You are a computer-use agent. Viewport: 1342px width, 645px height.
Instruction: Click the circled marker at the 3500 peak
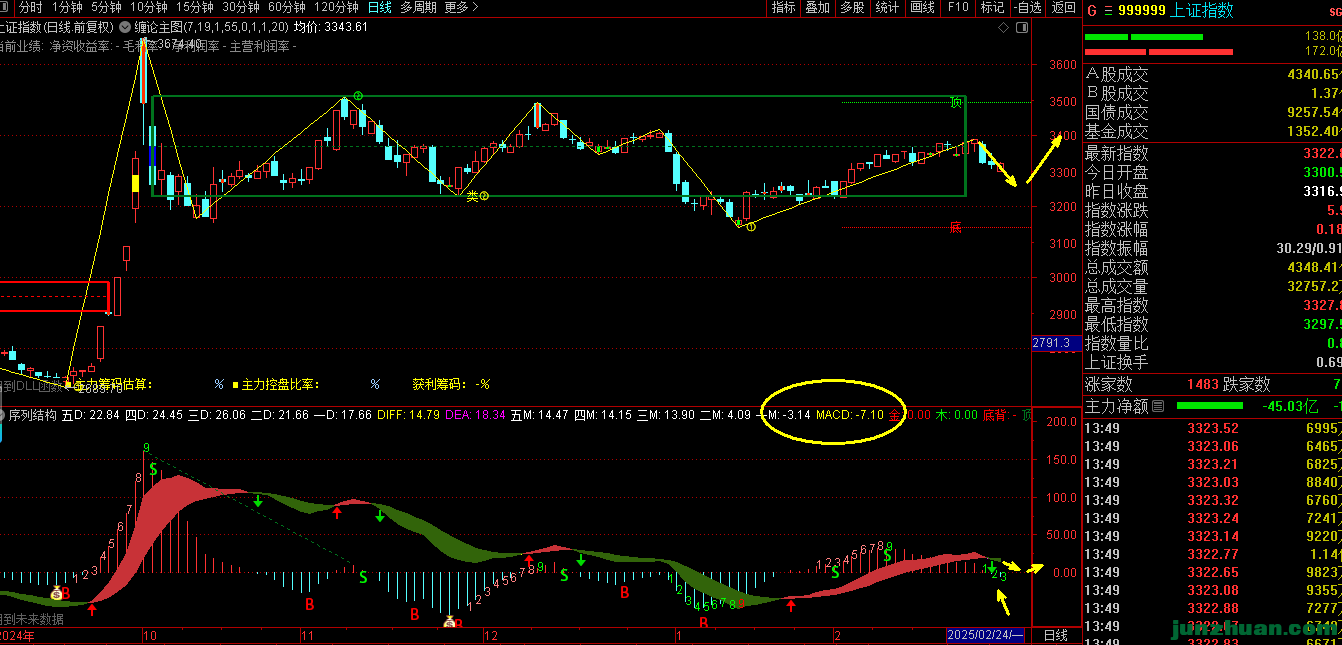[x=358, y=96]
